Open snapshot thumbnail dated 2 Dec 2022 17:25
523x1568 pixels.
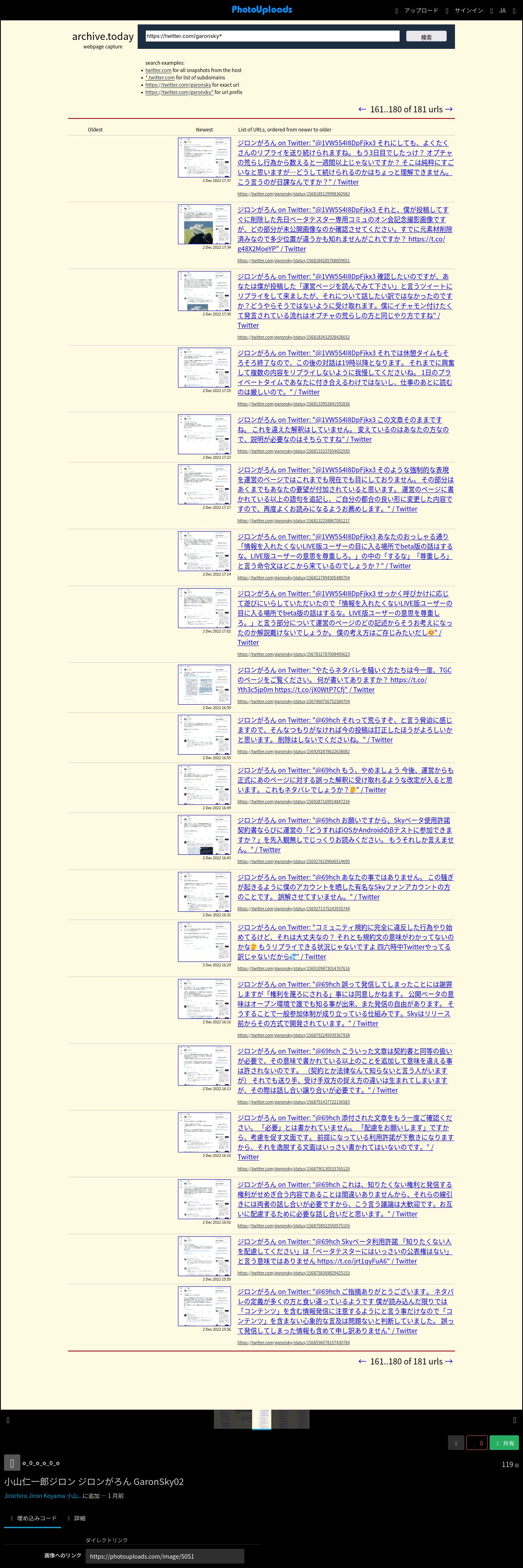tap(204, 368)
